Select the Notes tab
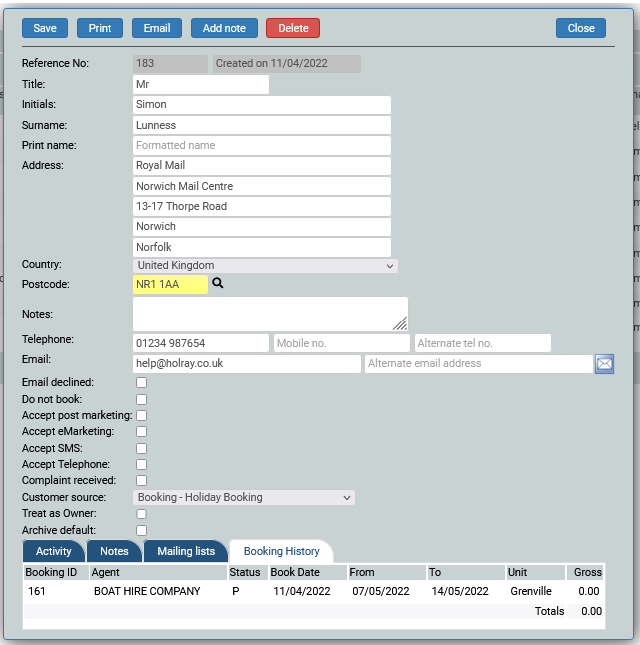Image resolution: width=640 pixels, height=645 pixels. (x=114, y=551)
